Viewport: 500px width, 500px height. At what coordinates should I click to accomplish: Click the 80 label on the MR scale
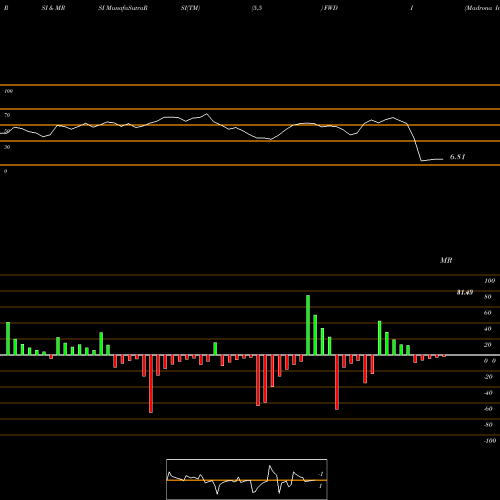pos(488,297)
